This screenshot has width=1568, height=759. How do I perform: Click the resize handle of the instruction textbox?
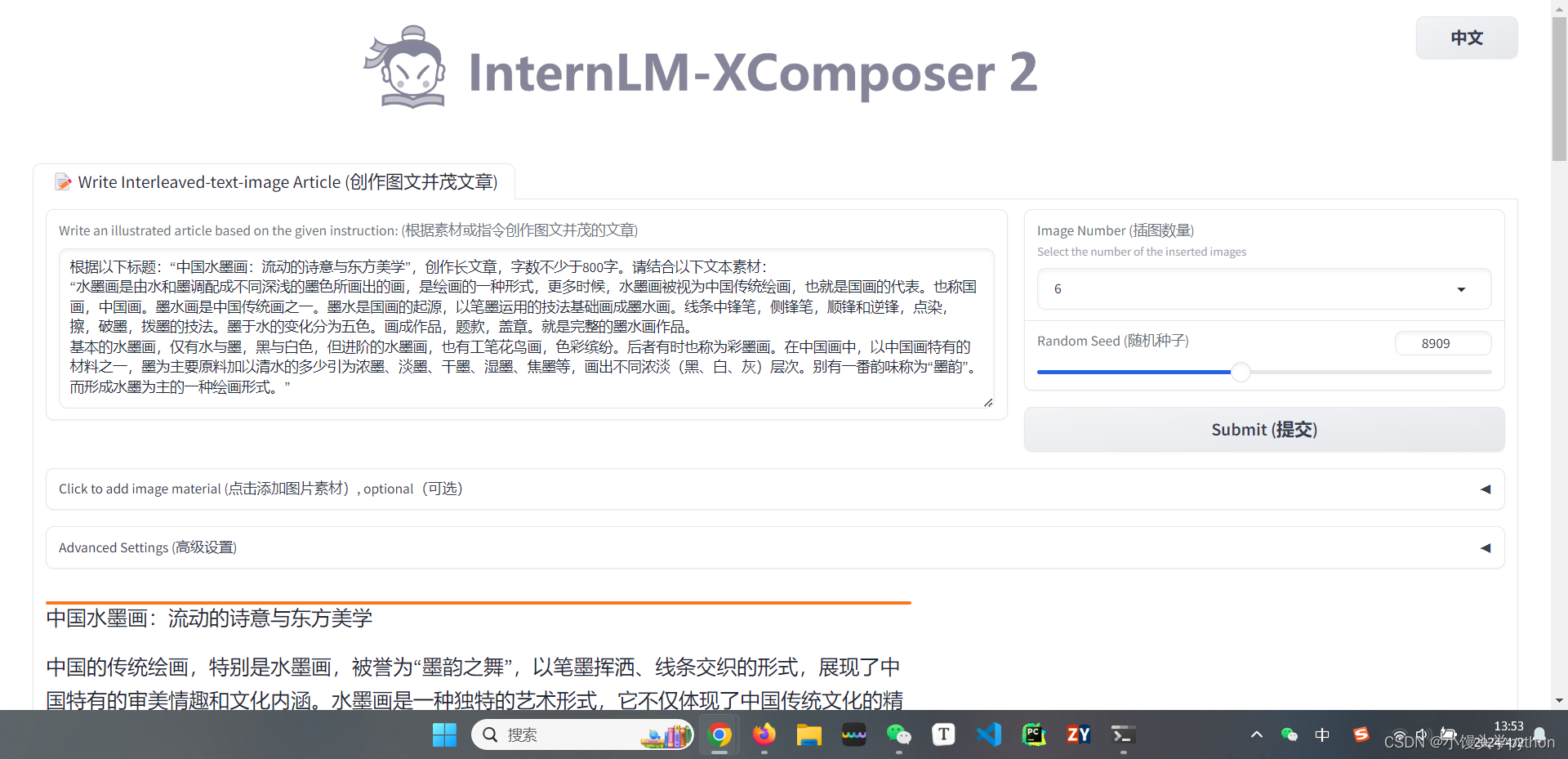pos(988,402)
